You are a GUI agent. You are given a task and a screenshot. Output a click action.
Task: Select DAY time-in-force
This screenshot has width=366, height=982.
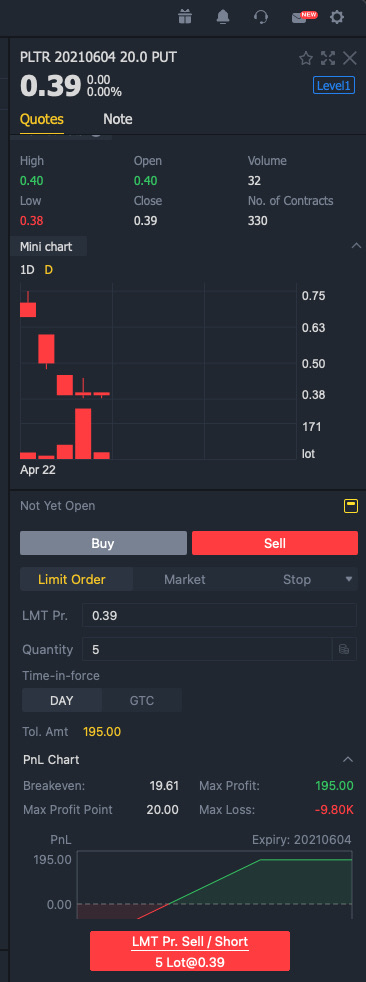click(x=61, y=700)
